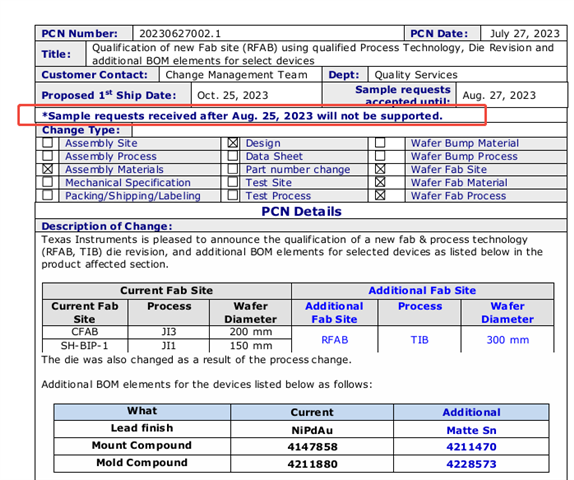Check the Data Sheet checkbox
574x480 pixels.
pos(233,156)
